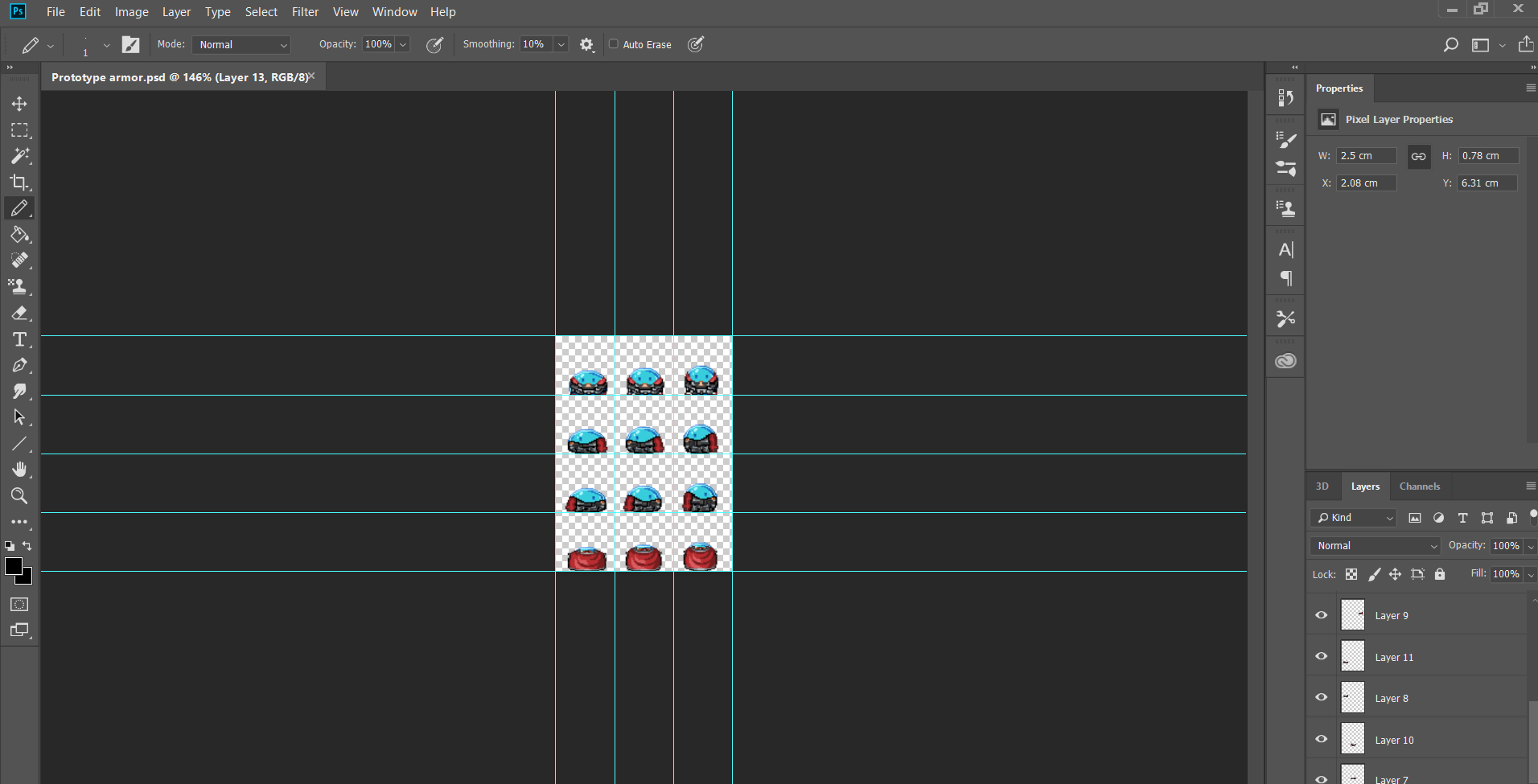Hide Layer 9 visibility eye

click(x=1321, y=615)
